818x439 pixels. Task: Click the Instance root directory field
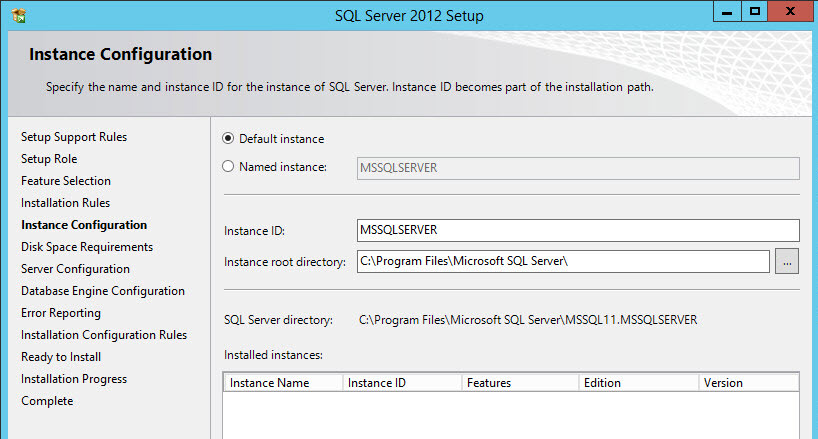(563, 262)
